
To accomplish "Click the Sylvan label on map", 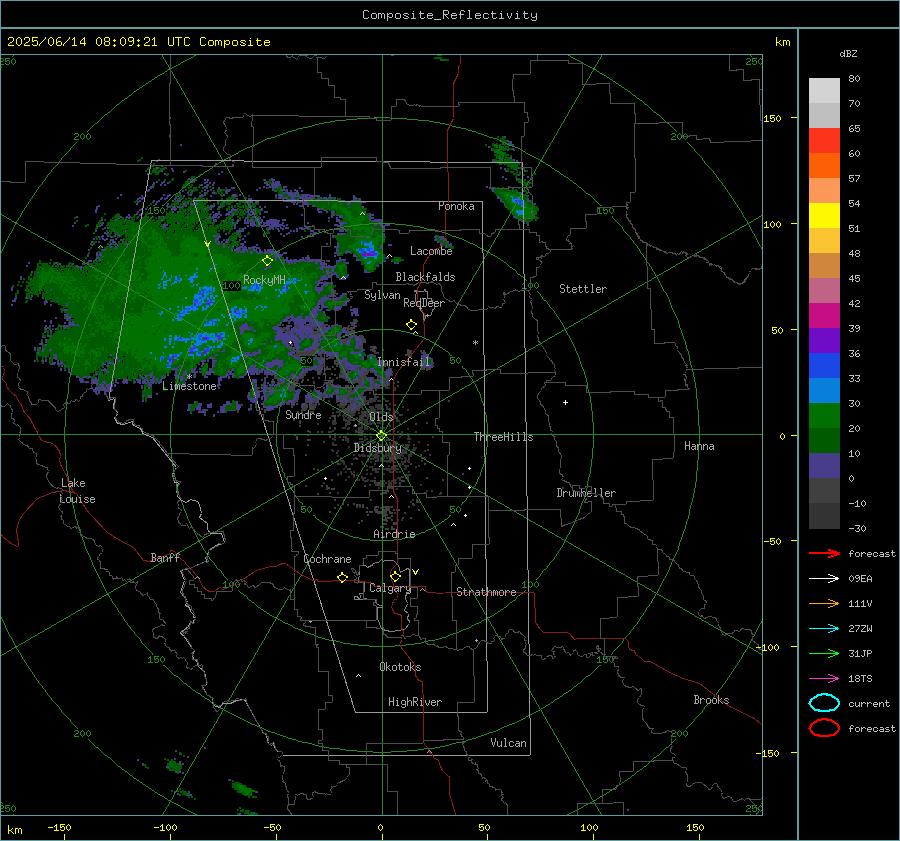I will click(382, 296).
